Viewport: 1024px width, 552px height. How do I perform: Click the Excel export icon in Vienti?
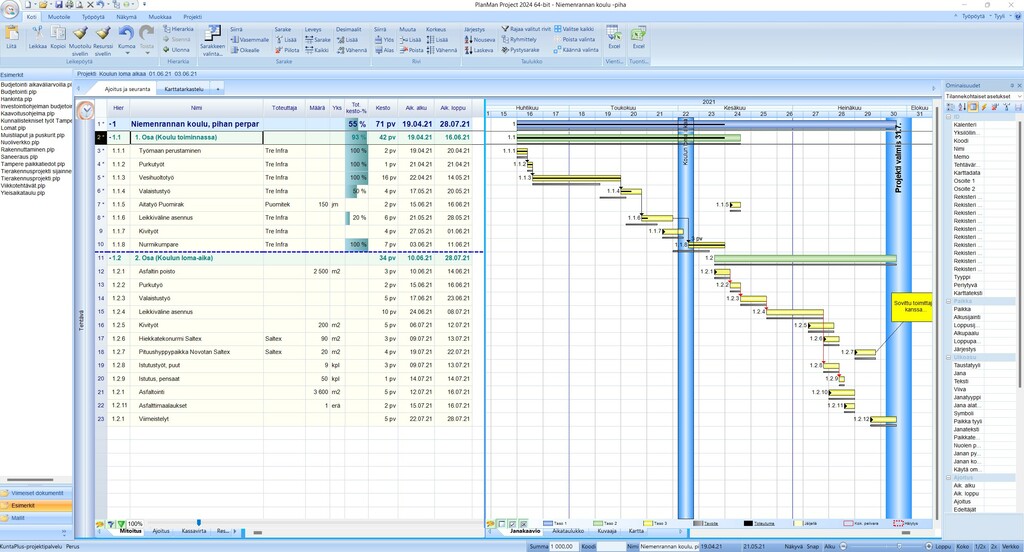coord(614,35)
